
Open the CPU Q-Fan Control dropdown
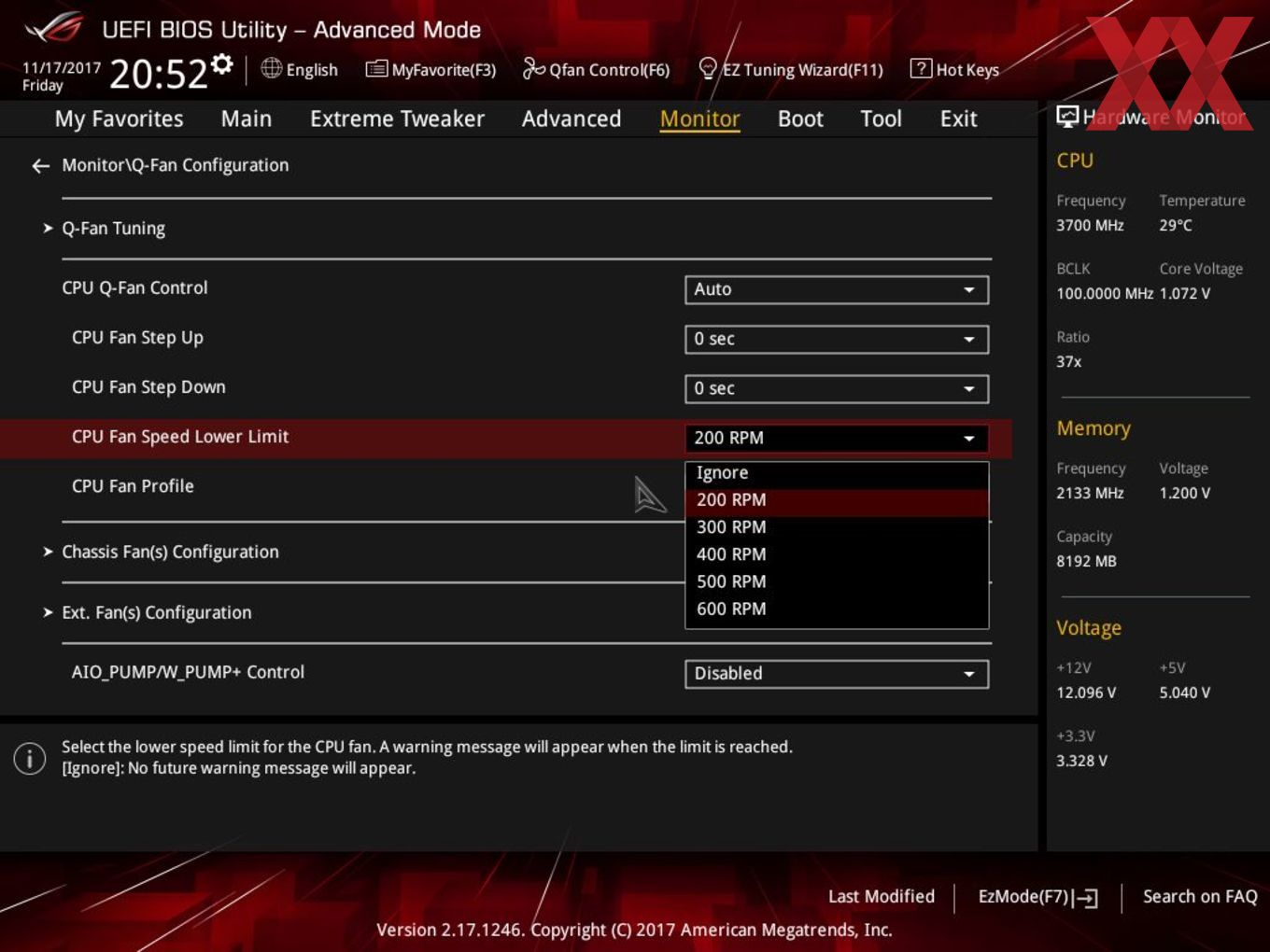point(837,289)
